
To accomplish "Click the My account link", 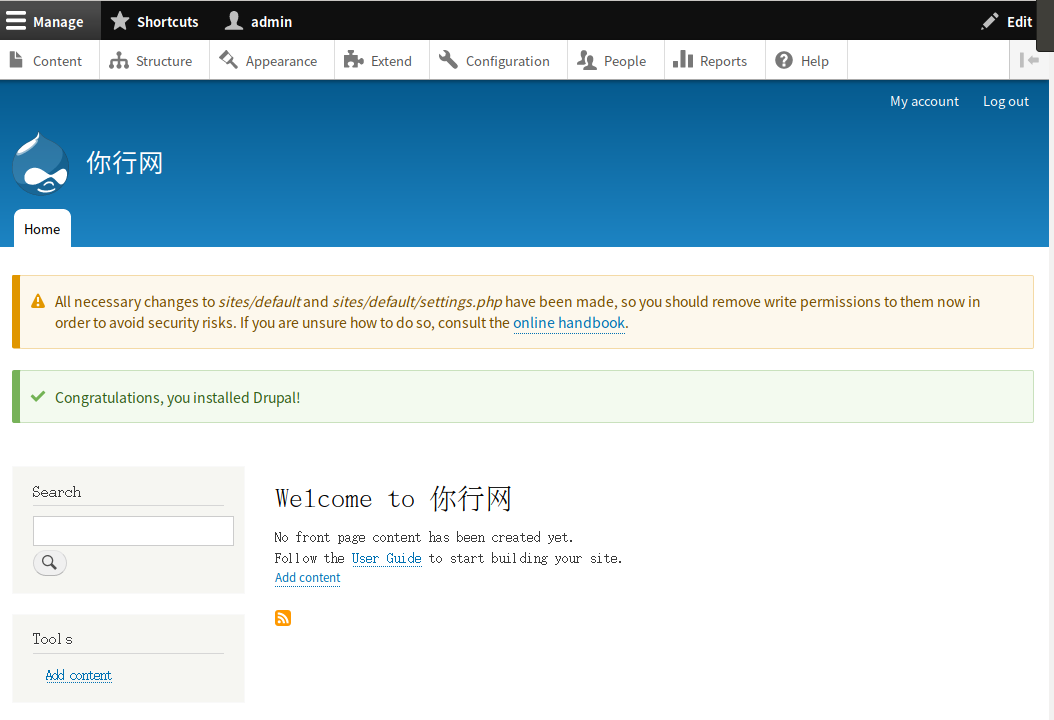I will coord(924,102).
